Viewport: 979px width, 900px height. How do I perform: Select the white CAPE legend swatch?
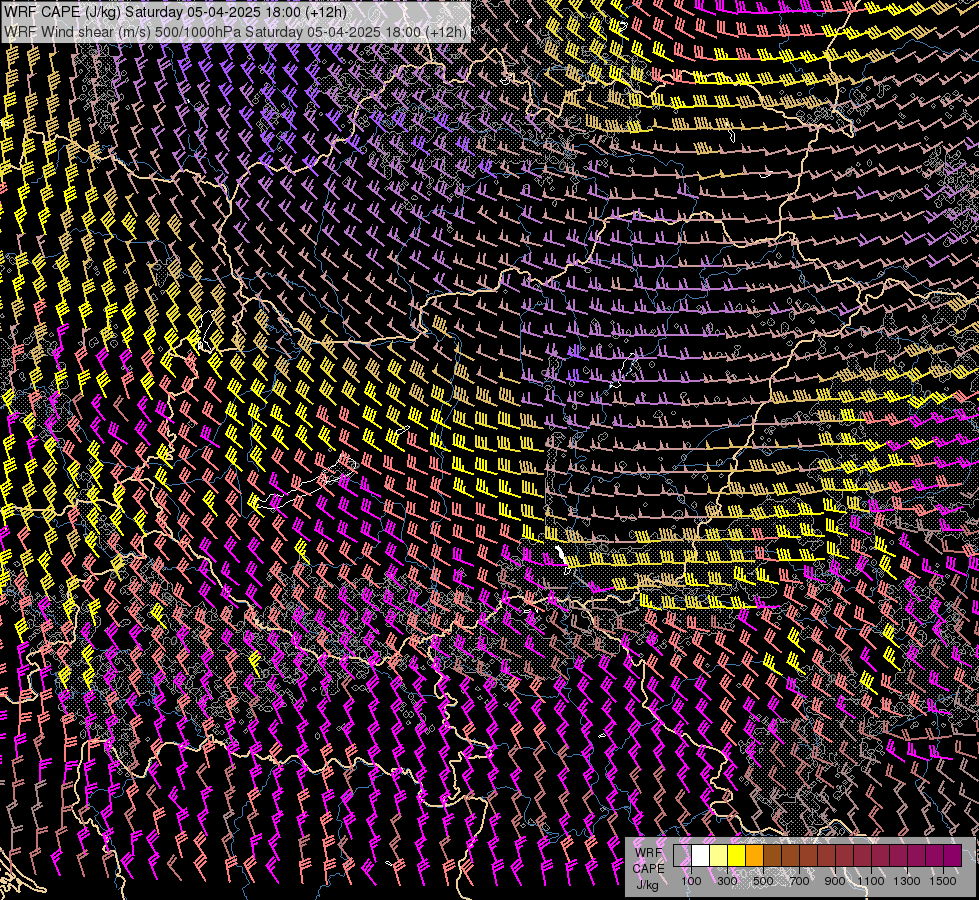(x=701, y=855)
